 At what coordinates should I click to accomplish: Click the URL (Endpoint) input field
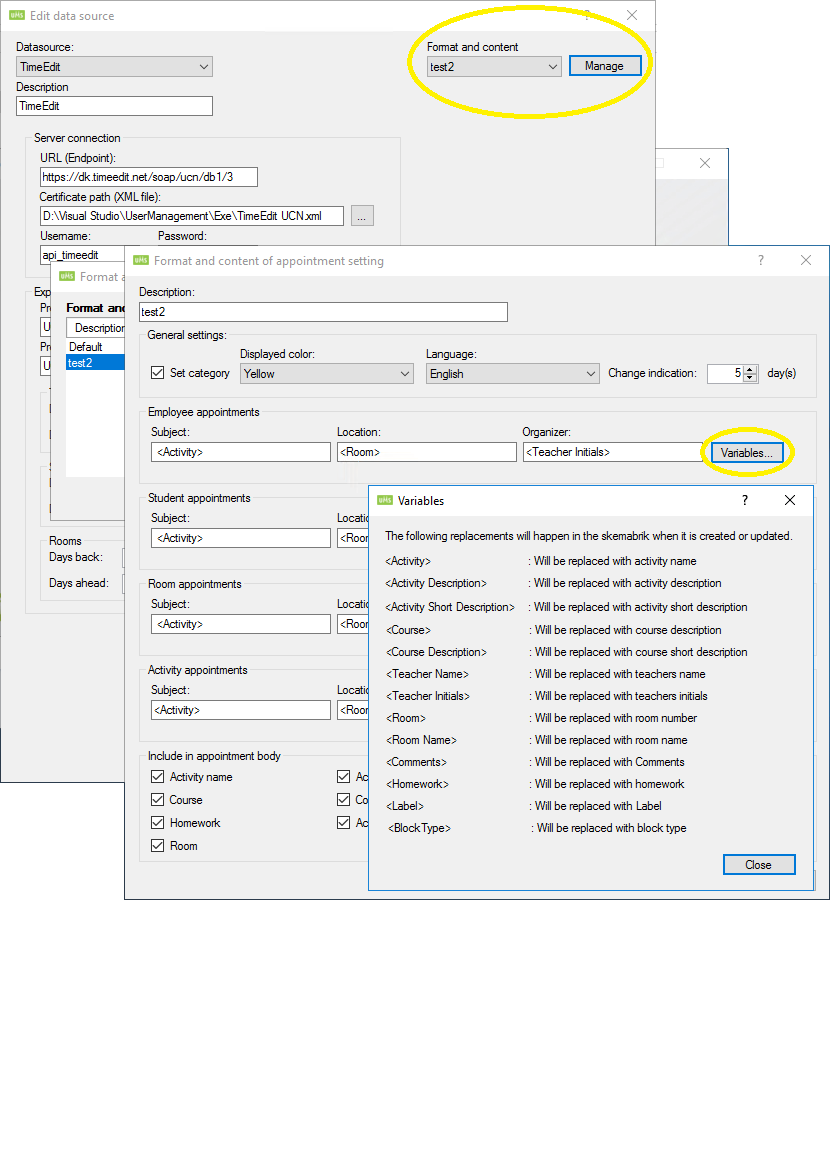(148, 177)
